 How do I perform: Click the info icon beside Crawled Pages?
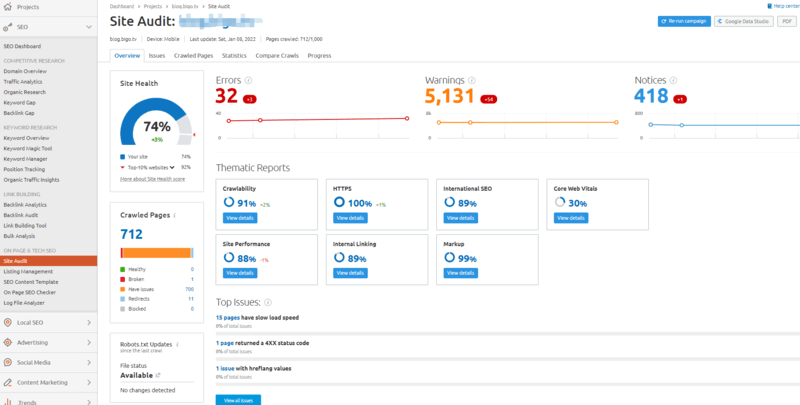pyautogui.click(x=174, y=216)
